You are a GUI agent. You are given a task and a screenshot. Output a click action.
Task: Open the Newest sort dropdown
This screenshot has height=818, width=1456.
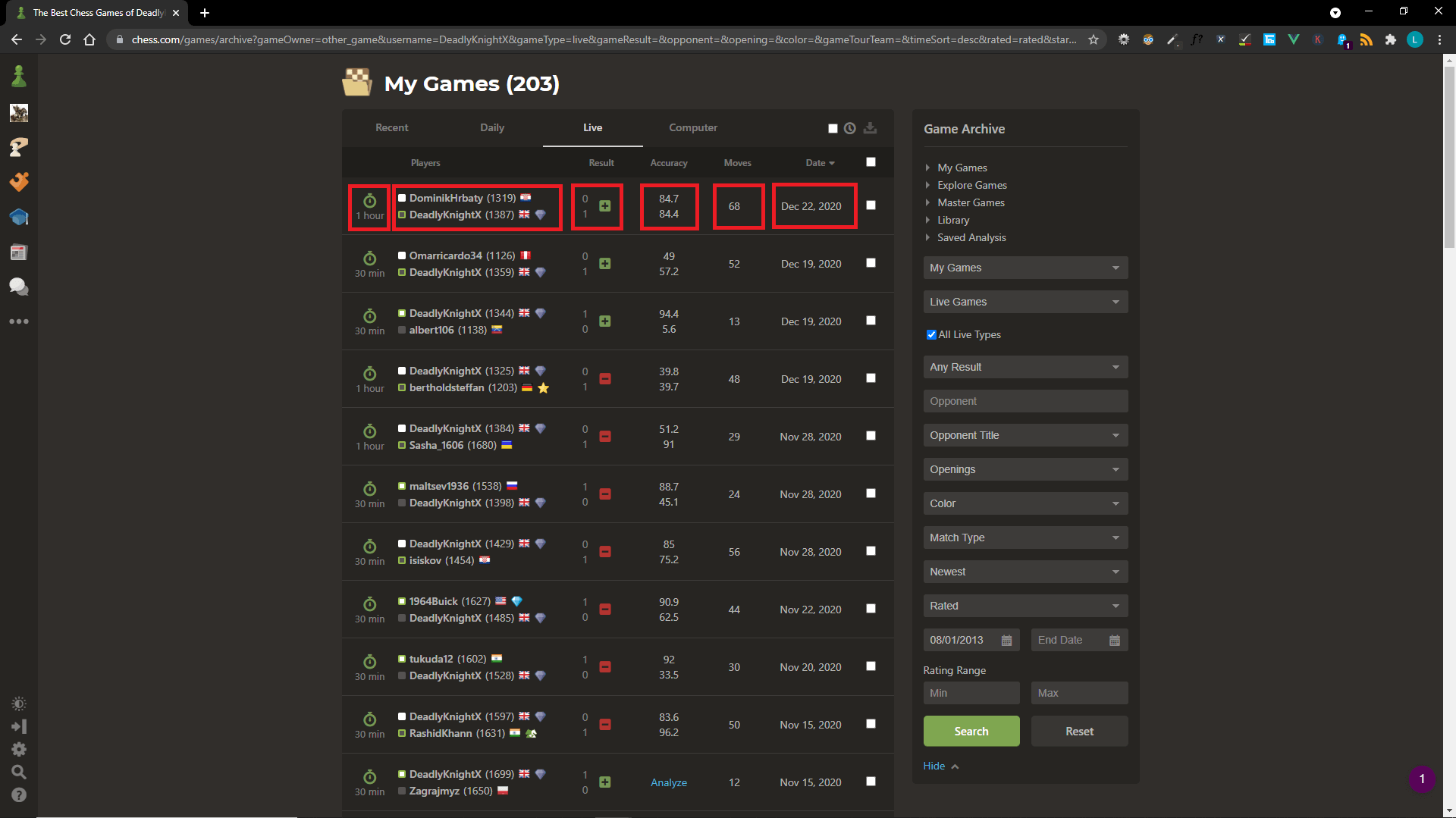click(1025, 572)
